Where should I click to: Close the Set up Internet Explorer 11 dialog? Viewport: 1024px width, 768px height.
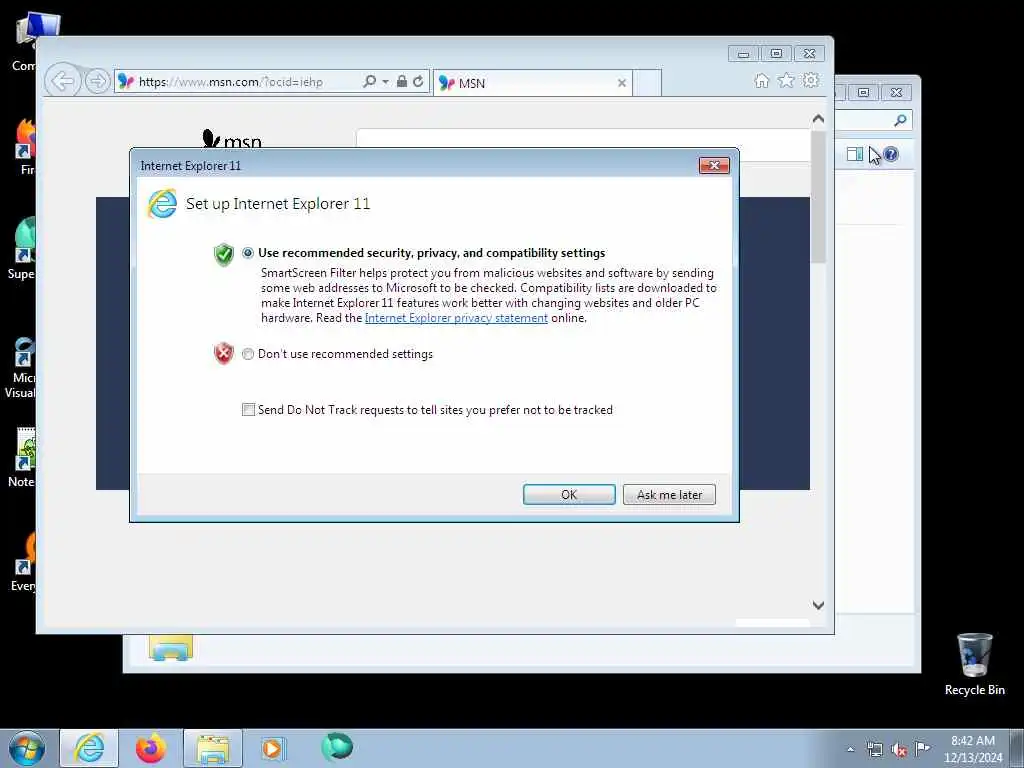714,165
